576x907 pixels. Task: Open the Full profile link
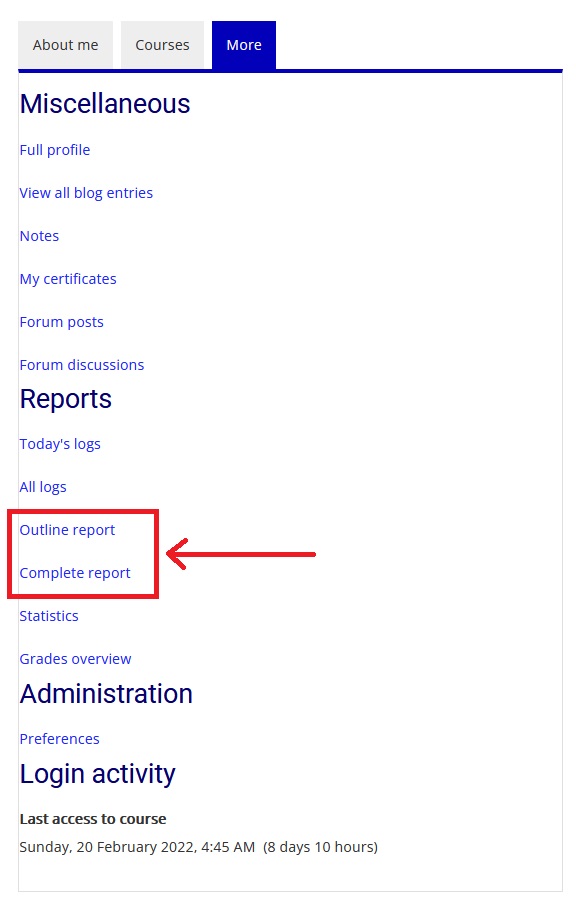coord(55,150)
